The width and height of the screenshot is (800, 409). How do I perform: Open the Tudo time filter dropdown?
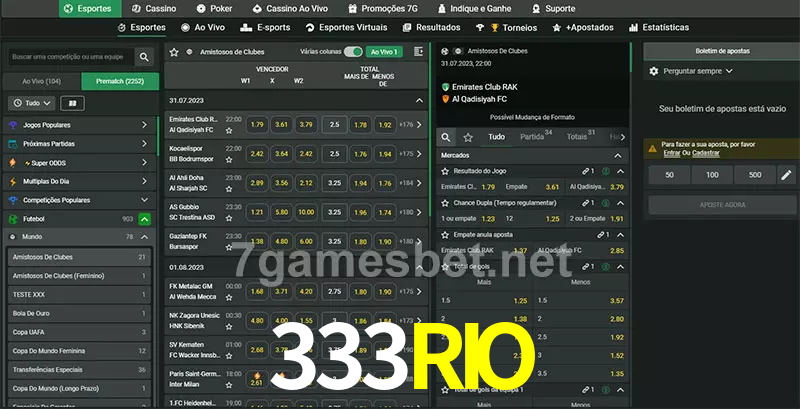pos(32,104)
